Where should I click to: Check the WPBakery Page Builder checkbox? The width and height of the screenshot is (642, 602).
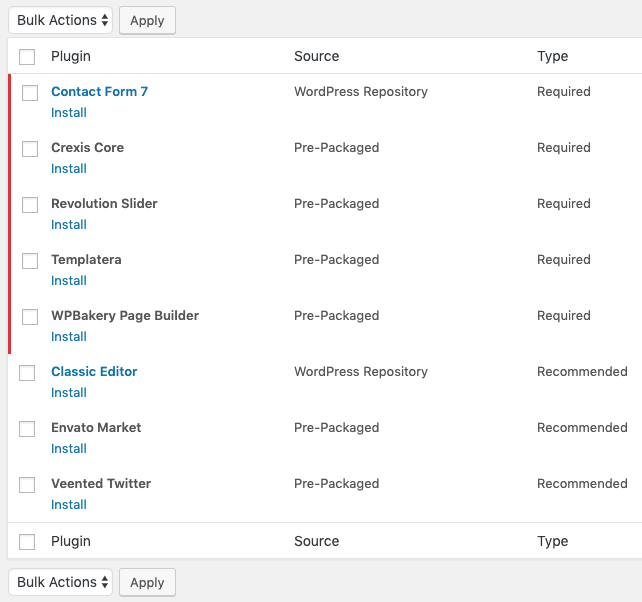[30, 317]
